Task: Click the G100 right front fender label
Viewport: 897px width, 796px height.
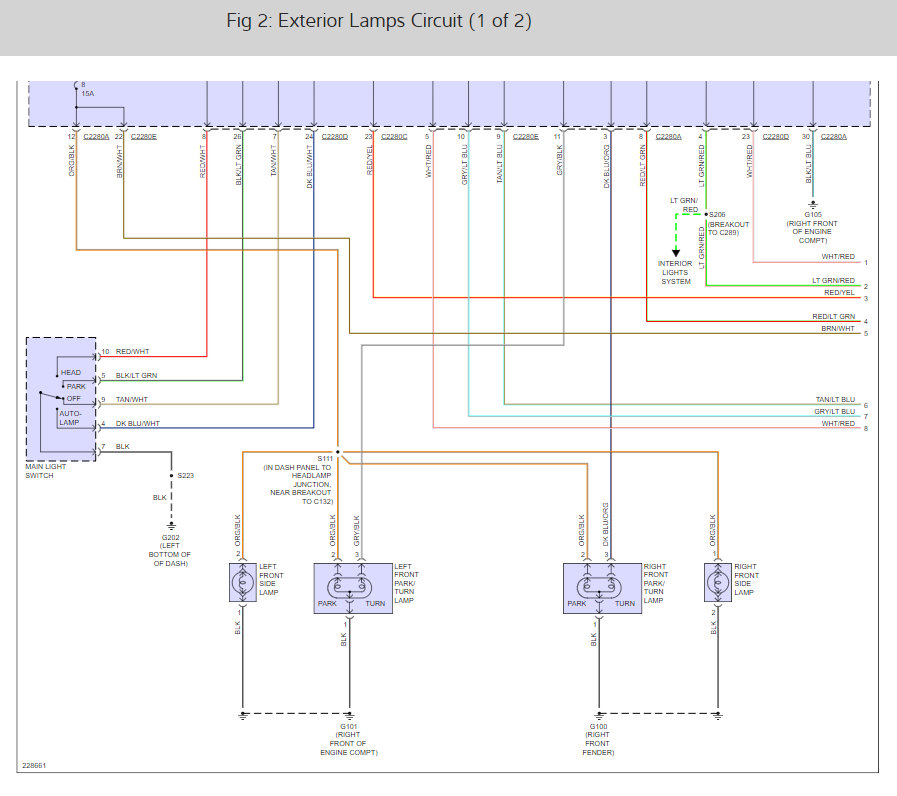Action: coord(598,739)
